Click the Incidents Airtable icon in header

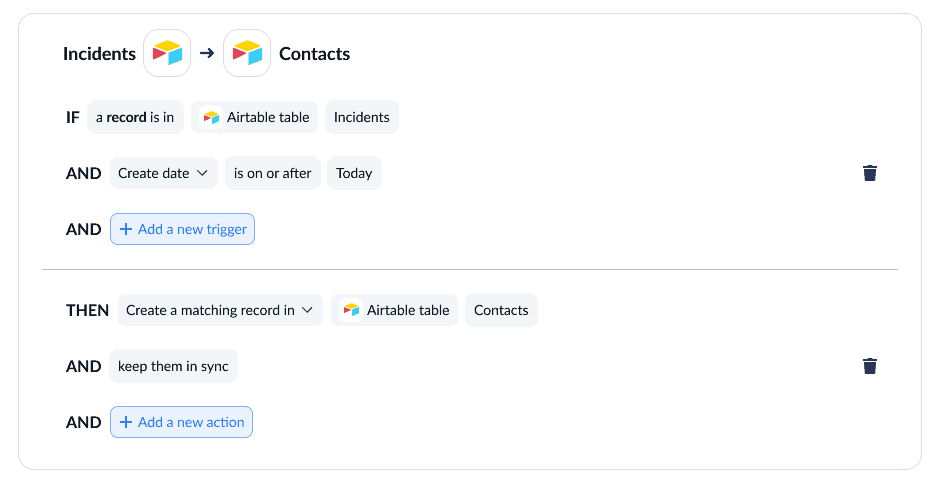coord(167,53)
